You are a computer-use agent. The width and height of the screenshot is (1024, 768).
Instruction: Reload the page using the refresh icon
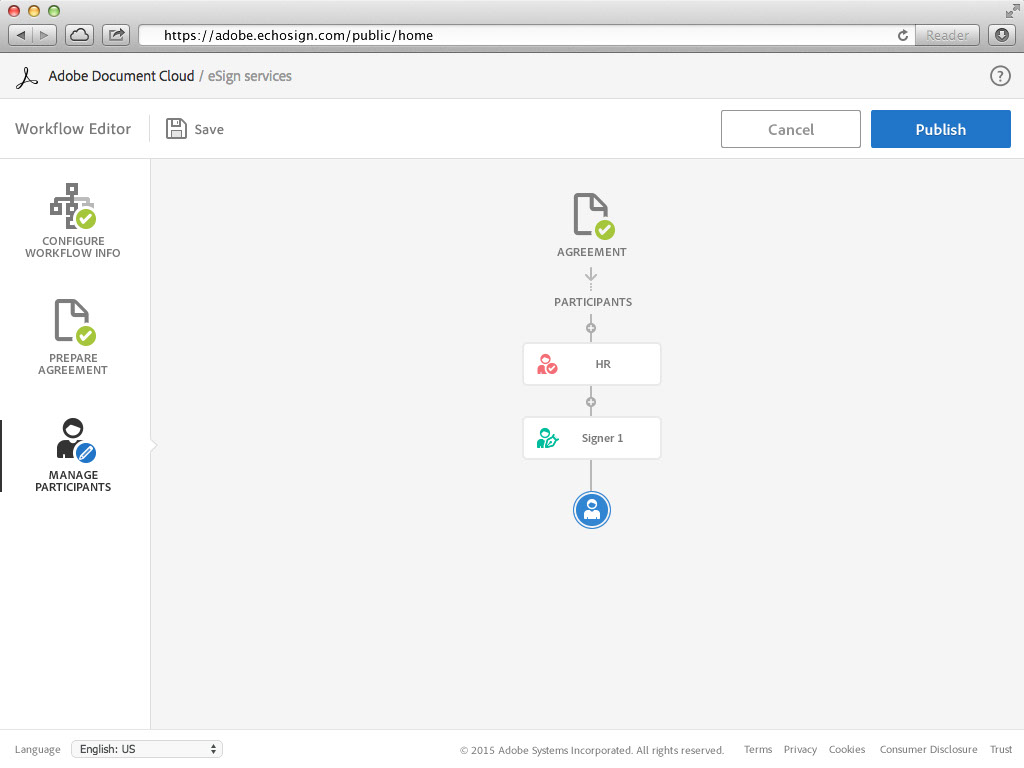(903, 35)
